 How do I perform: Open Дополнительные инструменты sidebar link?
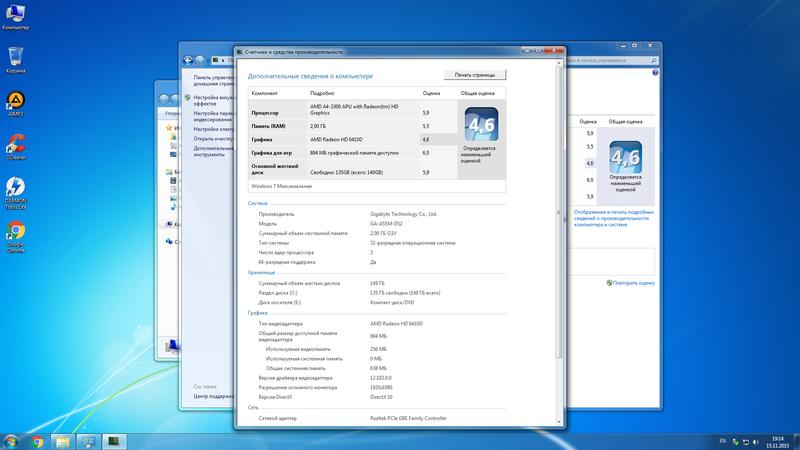(213, 151)
